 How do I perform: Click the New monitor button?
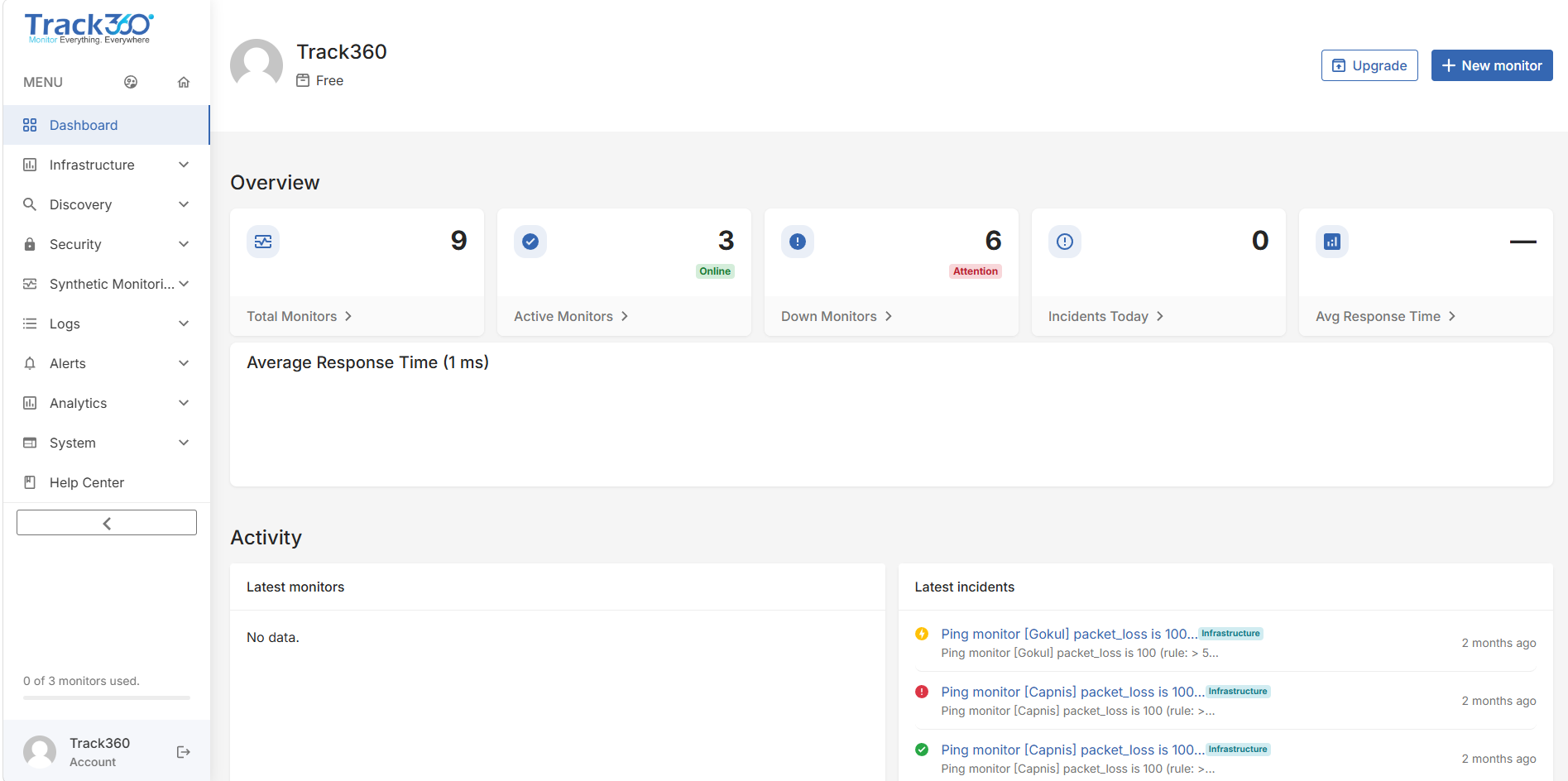pos(1492,65)
